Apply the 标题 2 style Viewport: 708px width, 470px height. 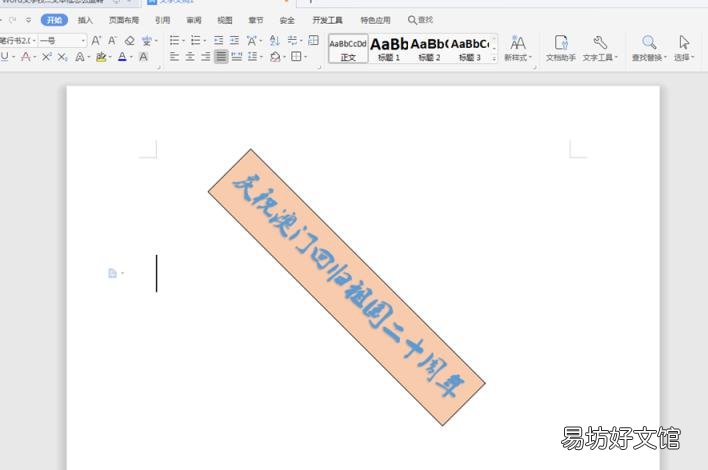pos(429,48)
